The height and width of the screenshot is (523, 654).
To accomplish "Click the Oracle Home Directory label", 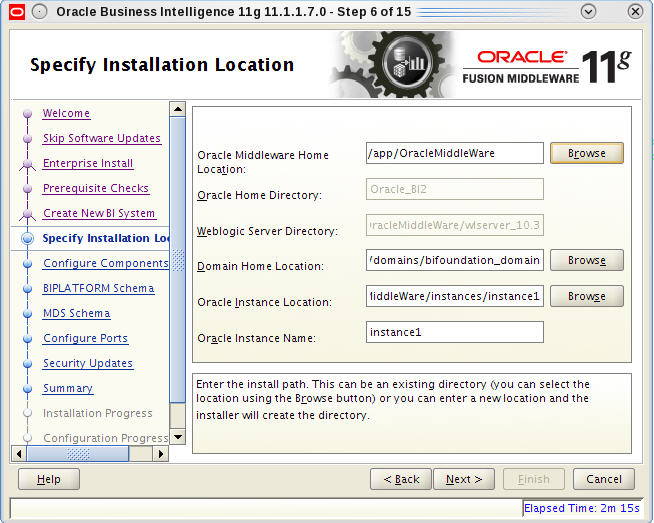I will click(259, 195).
